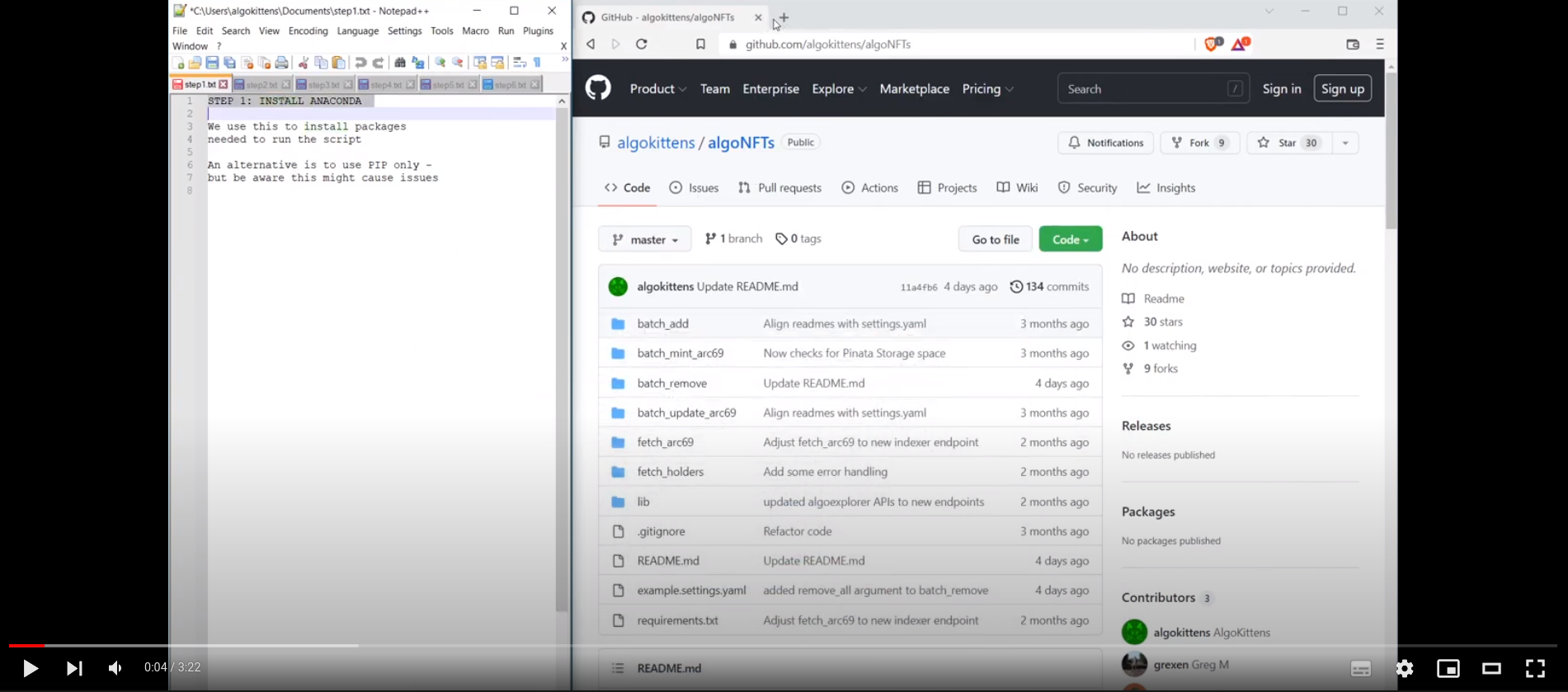Save all files in Notepad++ toolbar

point(230,63)
